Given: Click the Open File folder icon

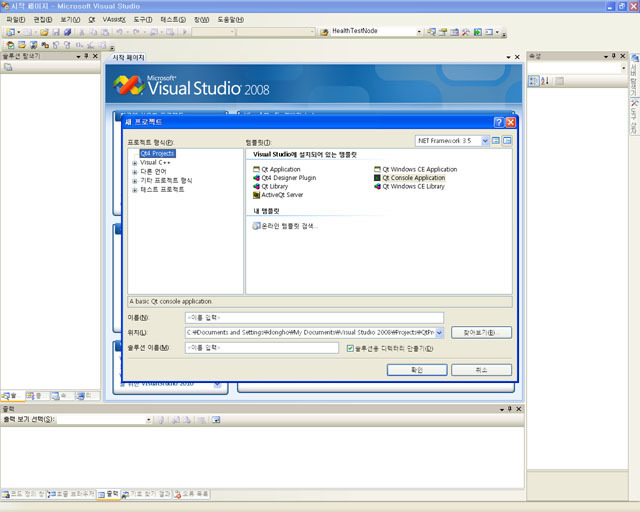Looking at the screenshot, I should (x=44, y=32).
